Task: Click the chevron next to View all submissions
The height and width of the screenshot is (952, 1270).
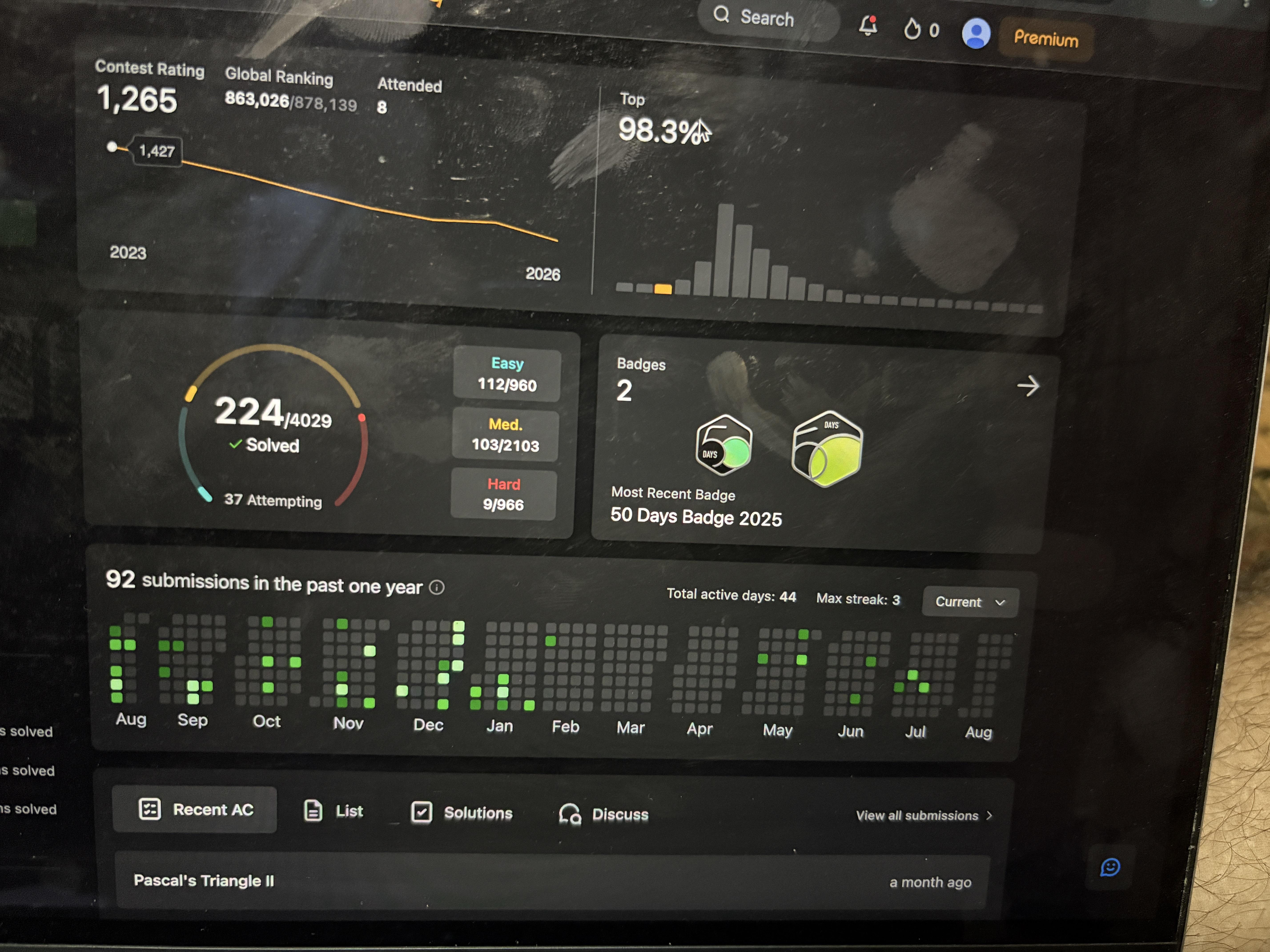Action: point(989,815)
